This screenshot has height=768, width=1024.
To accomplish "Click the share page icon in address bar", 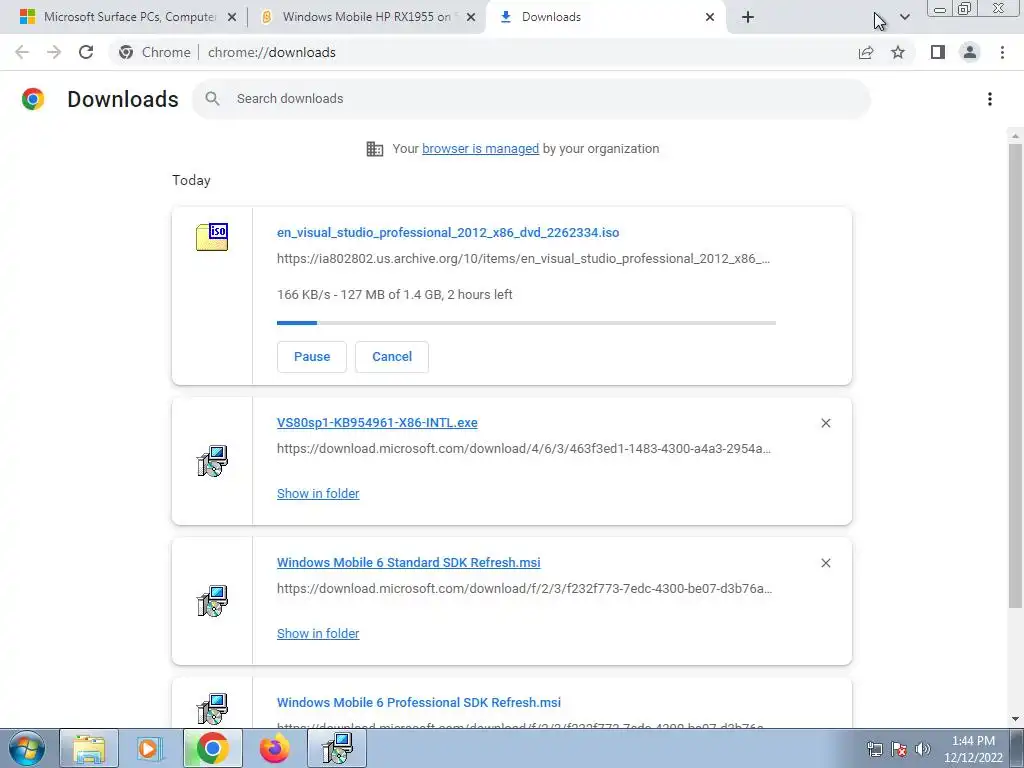I will 866,52.
